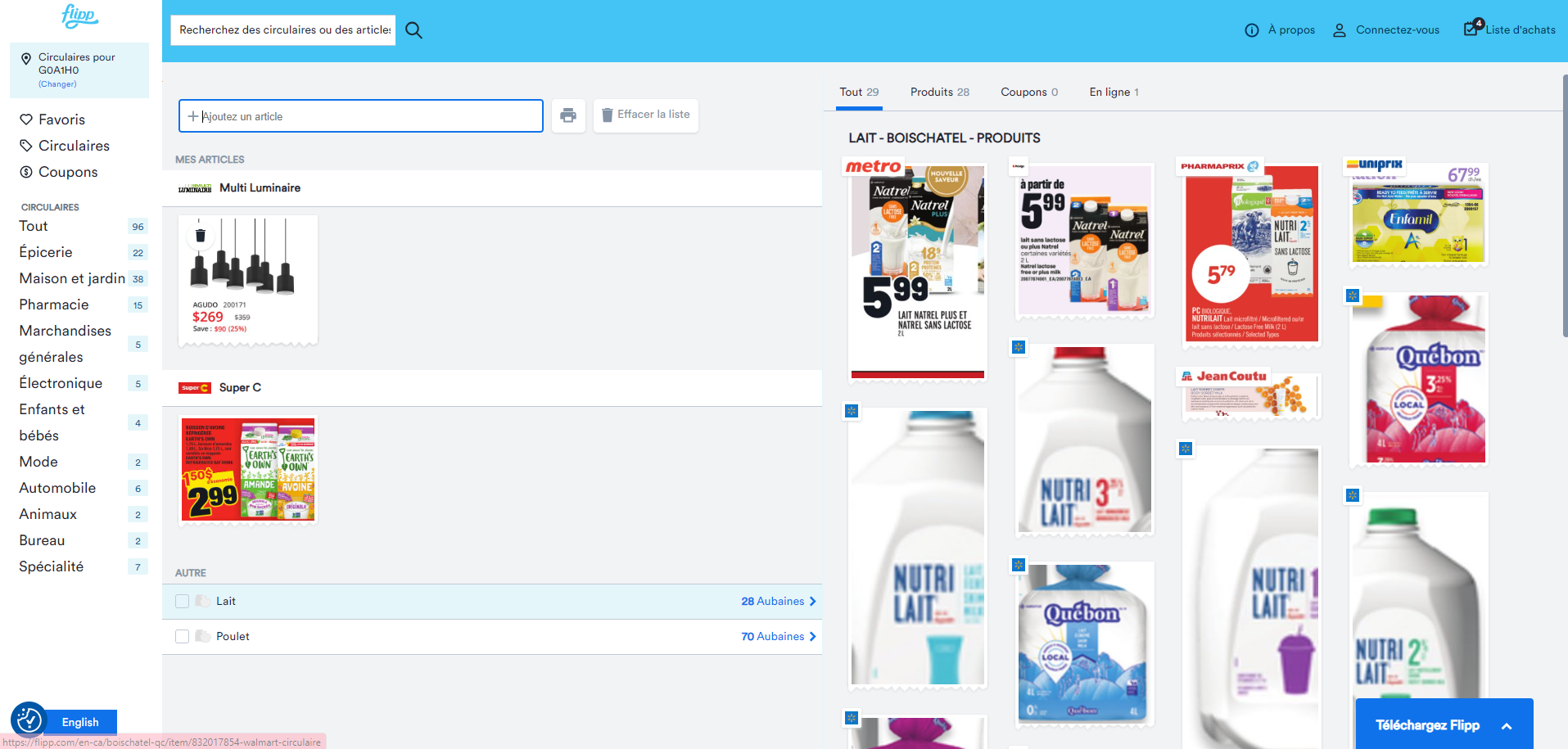This screenshot has width=1568, height=749.
Task: Click the Multi Luminaire store logo
Action: pos(195,188)
